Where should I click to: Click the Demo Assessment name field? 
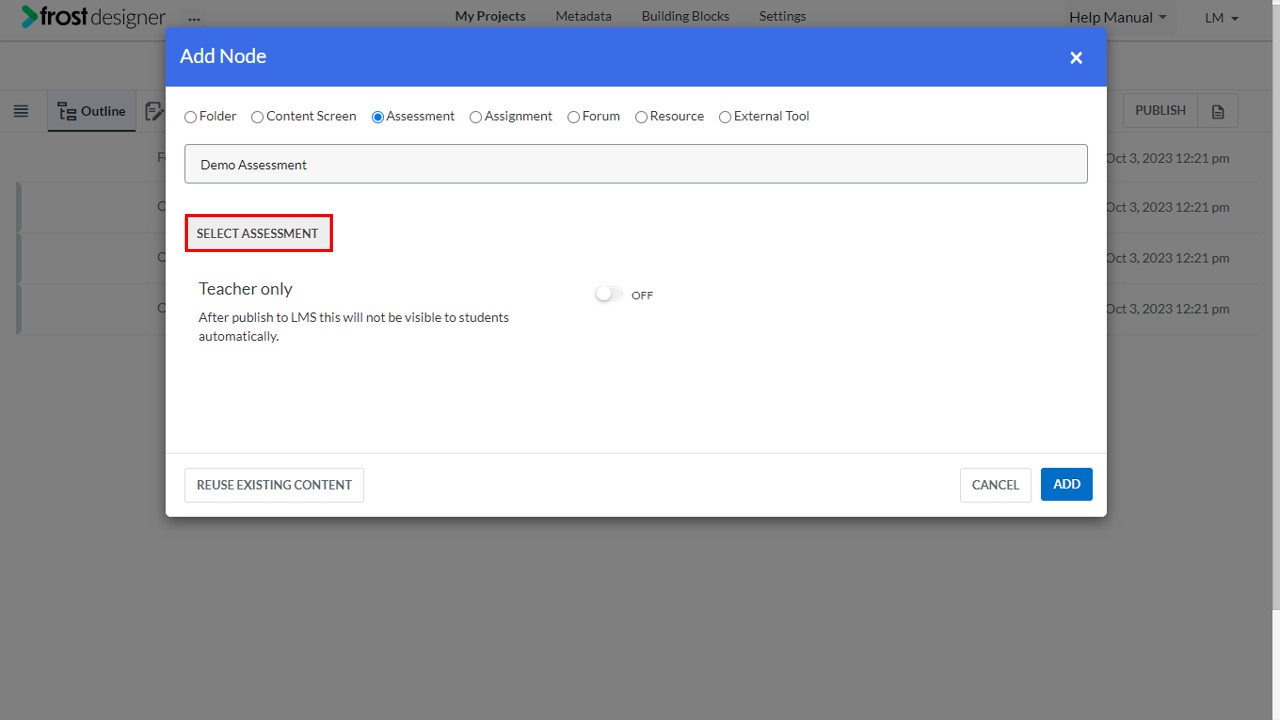636,164
